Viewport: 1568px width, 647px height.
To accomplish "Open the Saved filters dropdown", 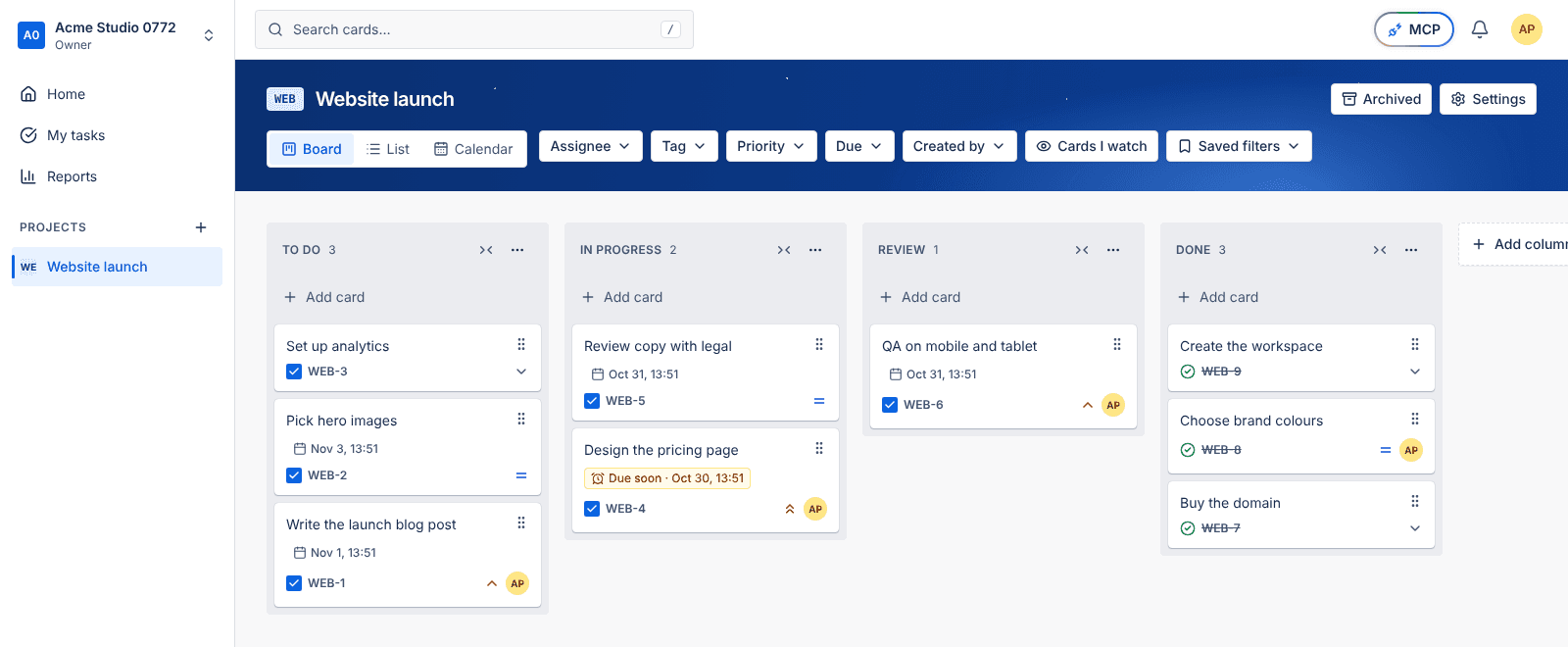I will tap(1239, 146).
